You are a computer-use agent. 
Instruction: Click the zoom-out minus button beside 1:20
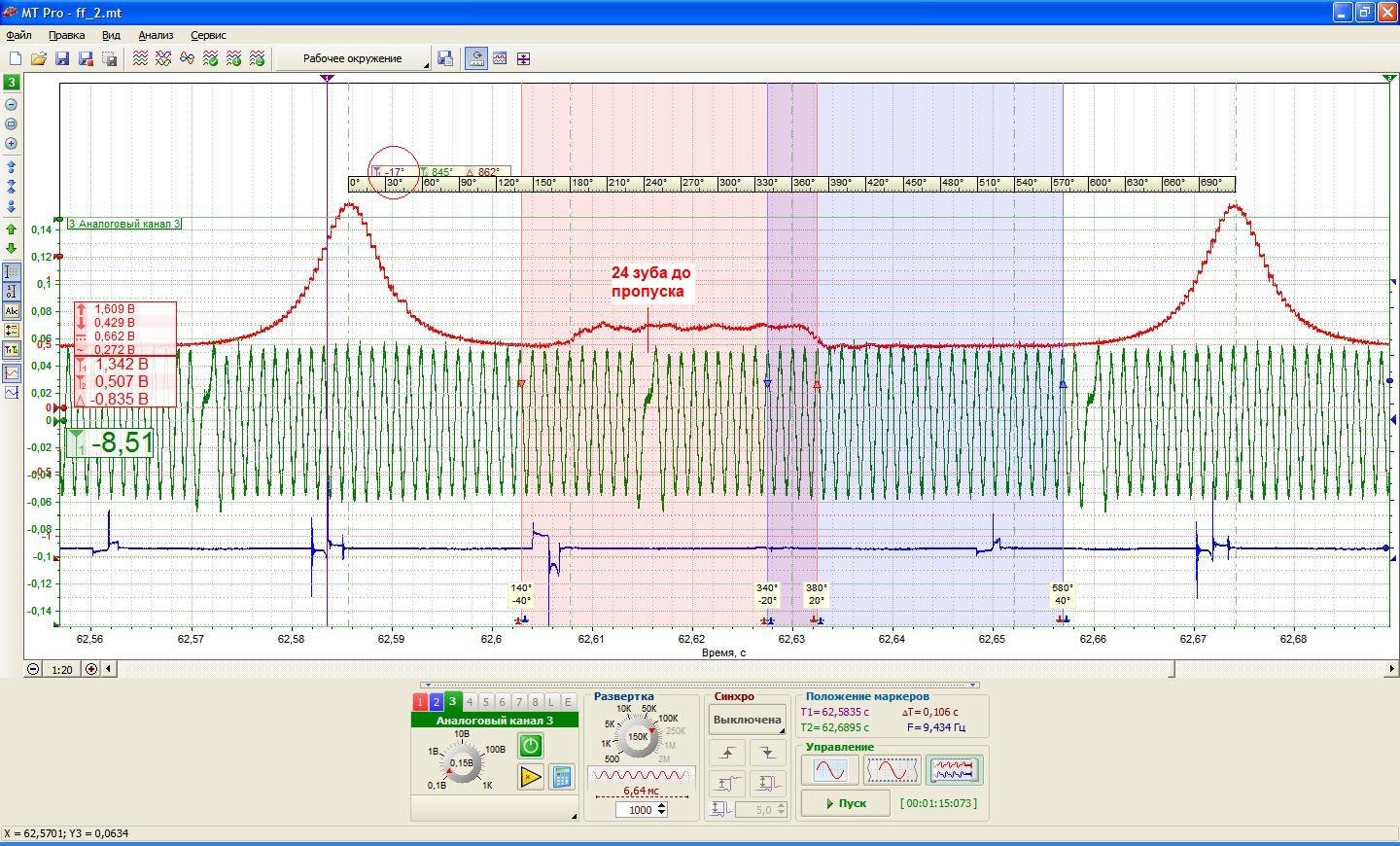(x=33, y=669)
